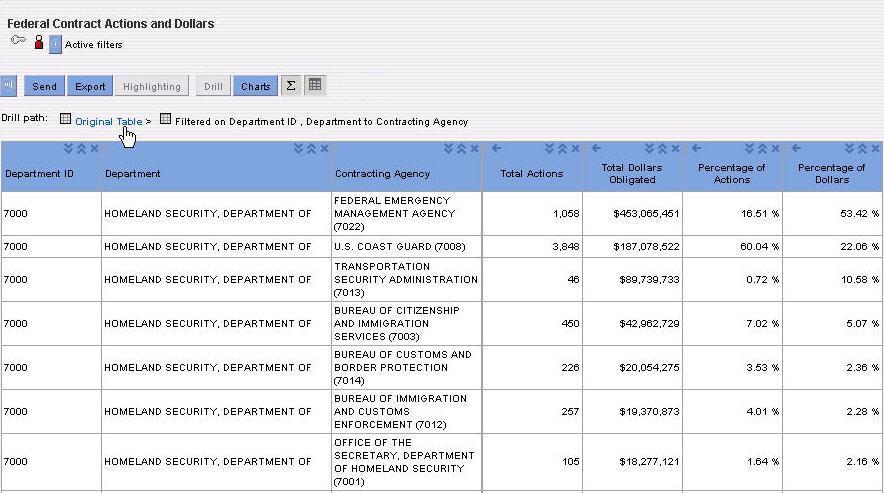Click the 53.42 % dollars percentage
Screen dimensions: 884x493
point(859,214)
